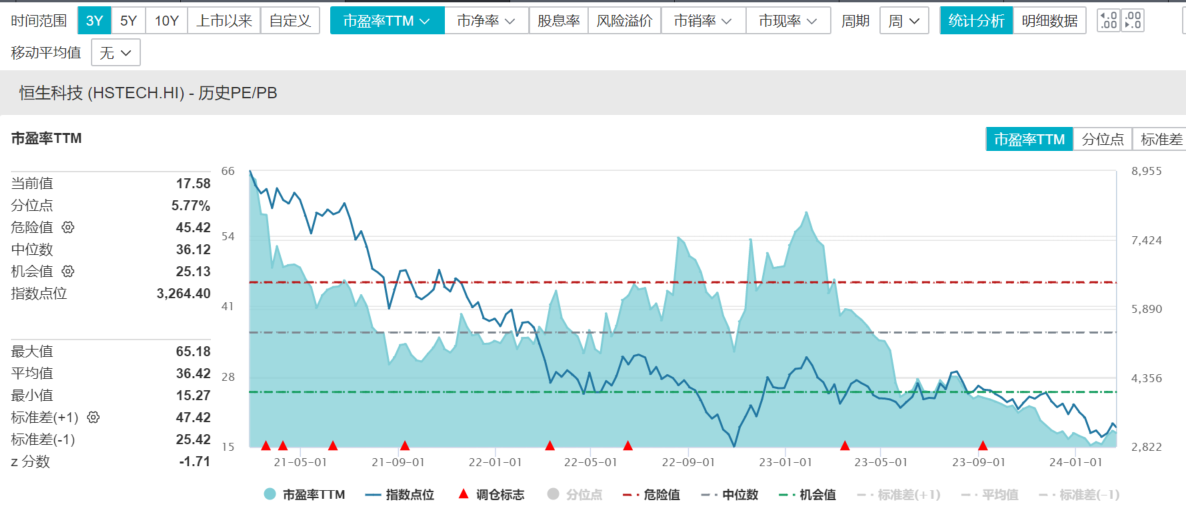
Task: Select chart's 标准差 tab
Action: click(x=1160, y=139)
